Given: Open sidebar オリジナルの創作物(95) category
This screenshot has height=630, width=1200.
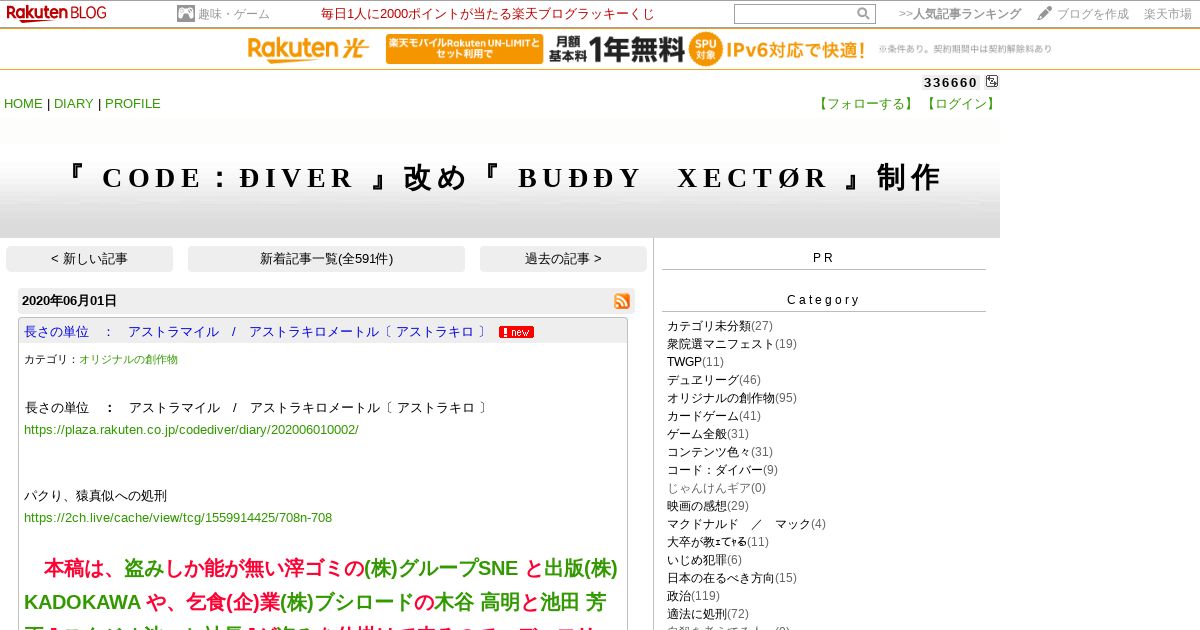Looking at the screenshot, I should (x=721, y=398).
